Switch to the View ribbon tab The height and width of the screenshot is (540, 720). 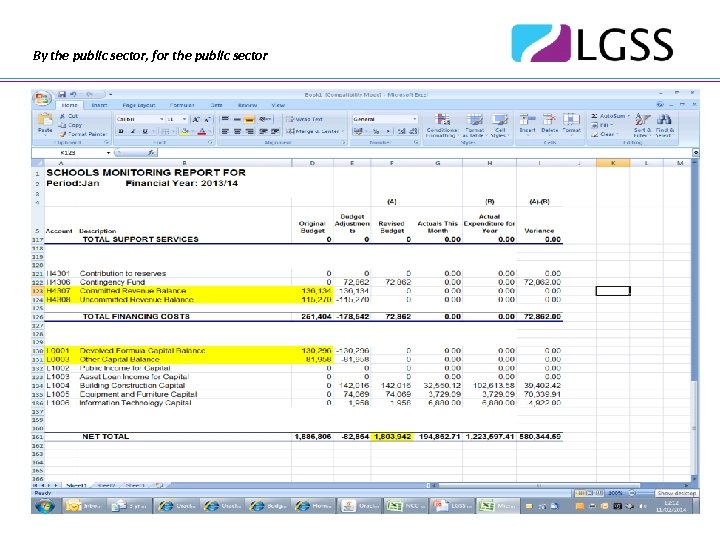[x=278, y=105]
